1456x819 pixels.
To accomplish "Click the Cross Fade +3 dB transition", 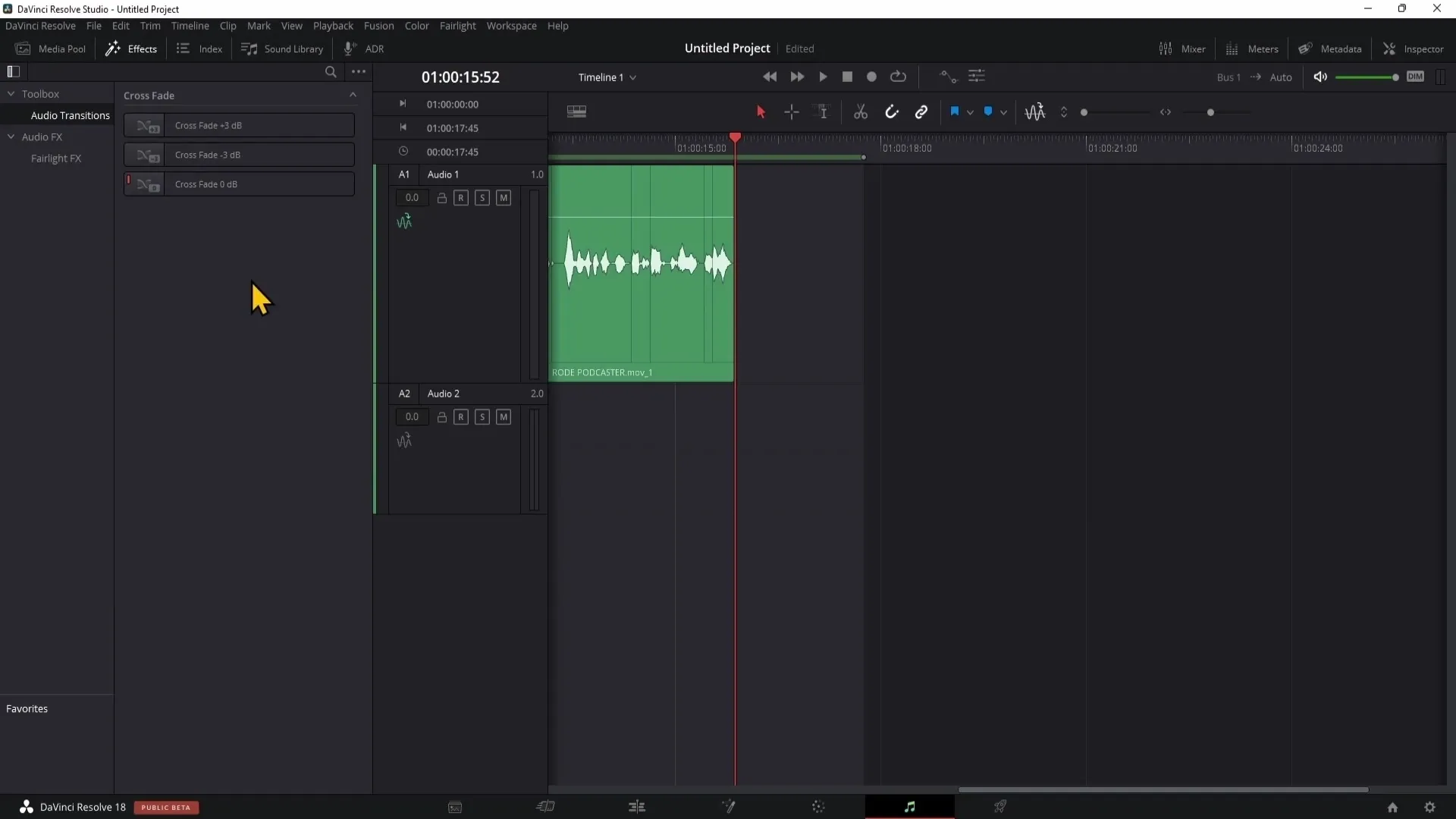I will pyautogui.click(x=240, y=125).
